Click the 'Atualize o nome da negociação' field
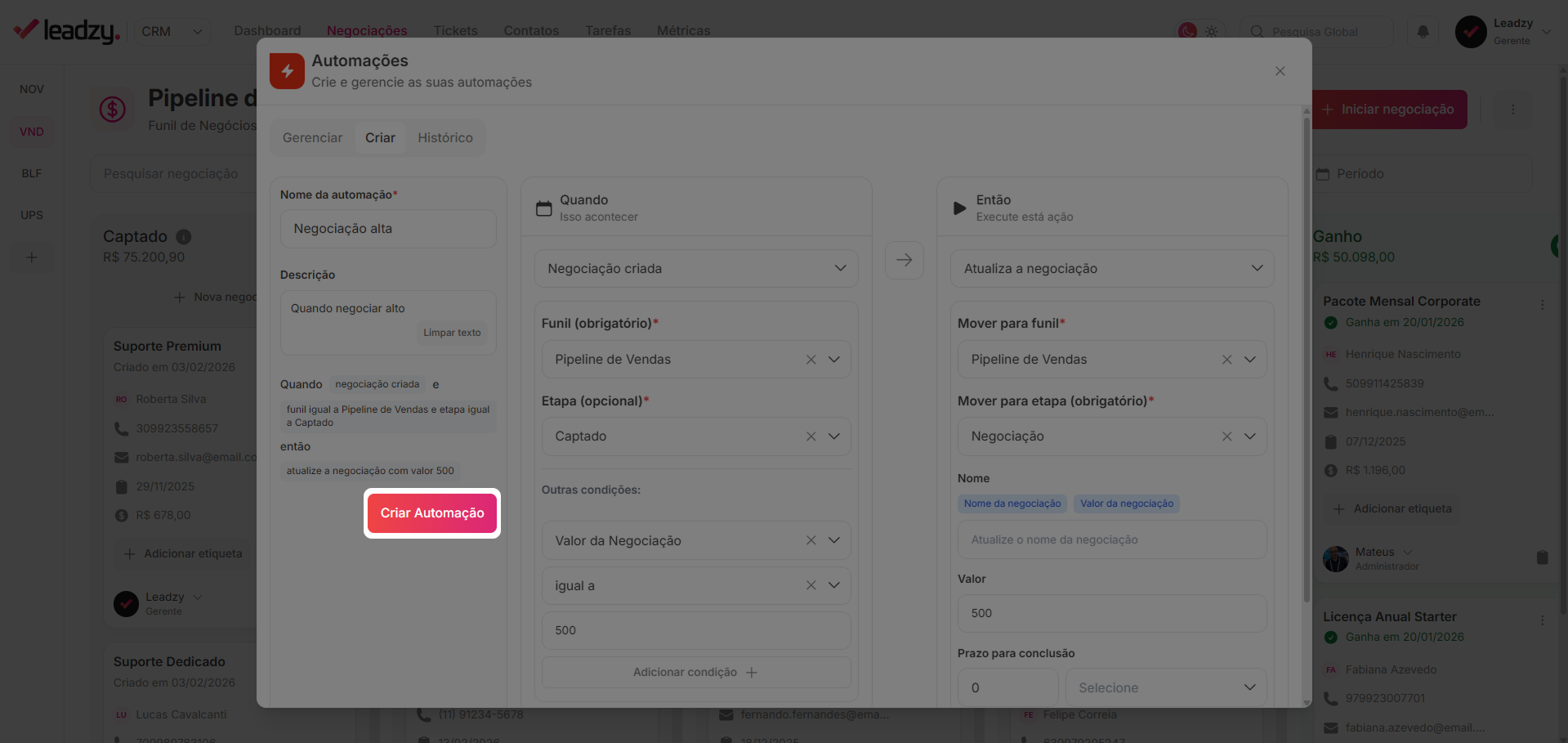 1112,539
